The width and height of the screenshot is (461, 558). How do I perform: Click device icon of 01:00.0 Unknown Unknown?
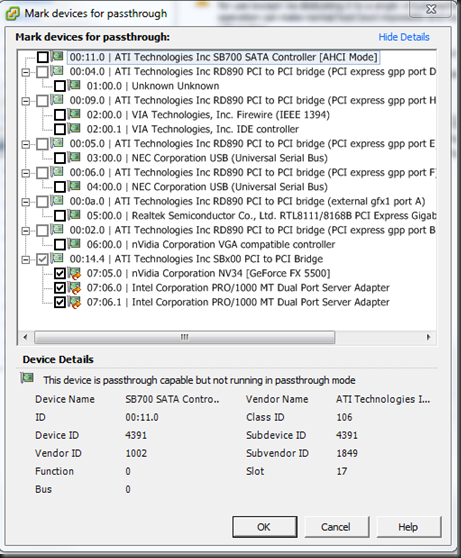click(74, 85)
